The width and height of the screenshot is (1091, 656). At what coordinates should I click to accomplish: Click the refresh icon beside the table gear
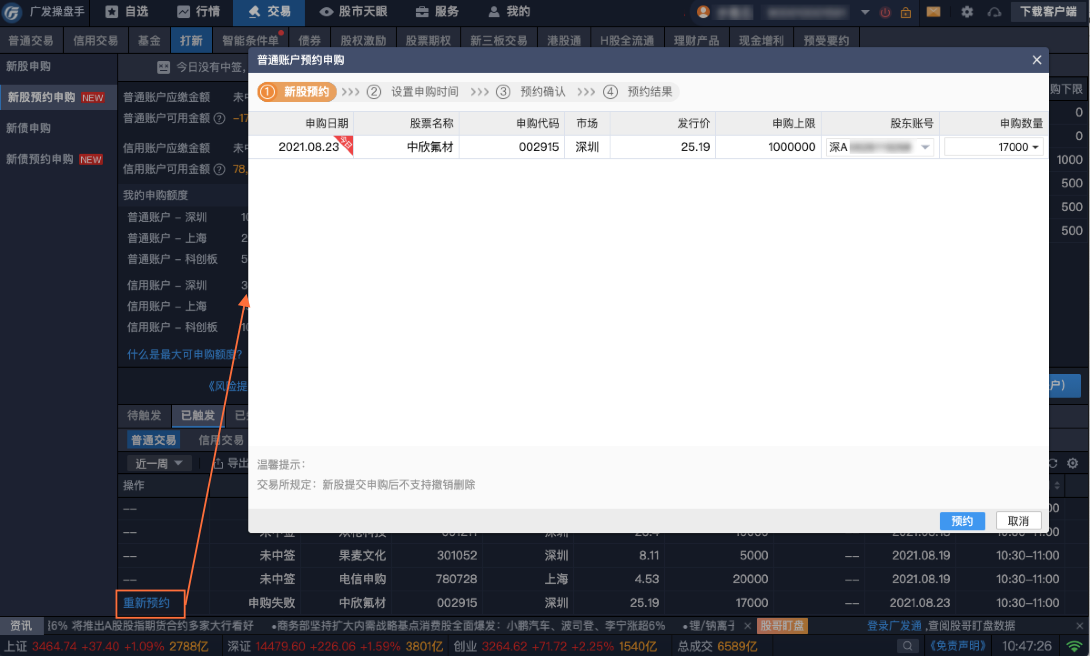[x=1053, y=463]
